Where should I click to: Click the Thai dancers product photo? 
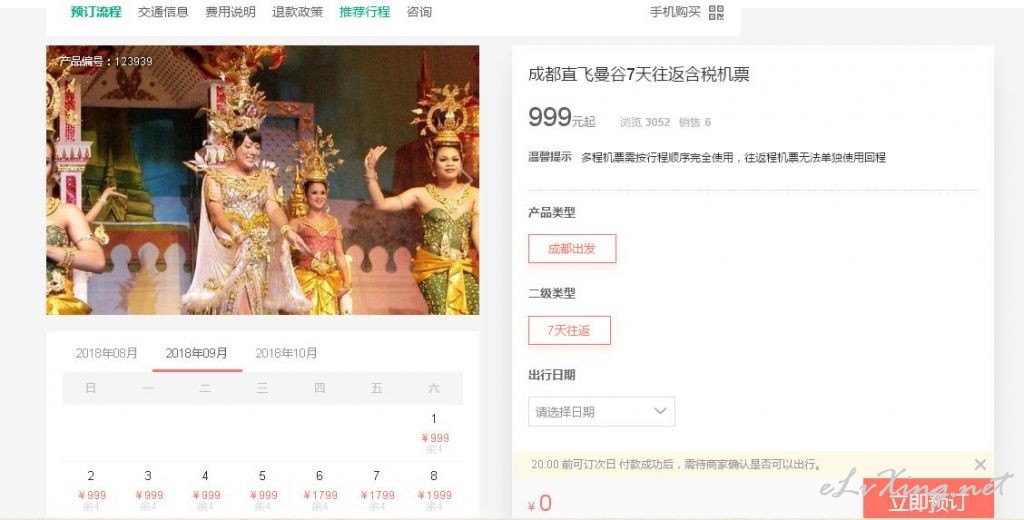click(263, 180)
